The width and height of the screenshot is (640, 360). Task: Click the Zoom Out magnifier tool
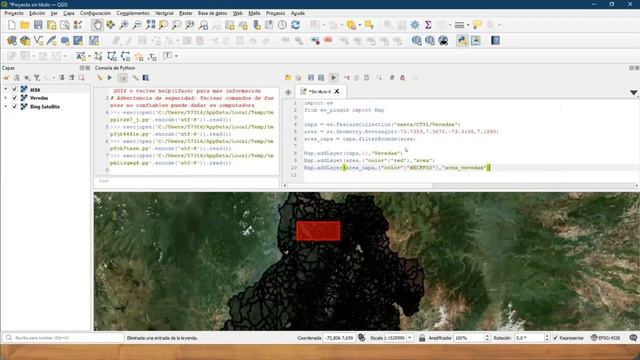[x=137, y=25]
